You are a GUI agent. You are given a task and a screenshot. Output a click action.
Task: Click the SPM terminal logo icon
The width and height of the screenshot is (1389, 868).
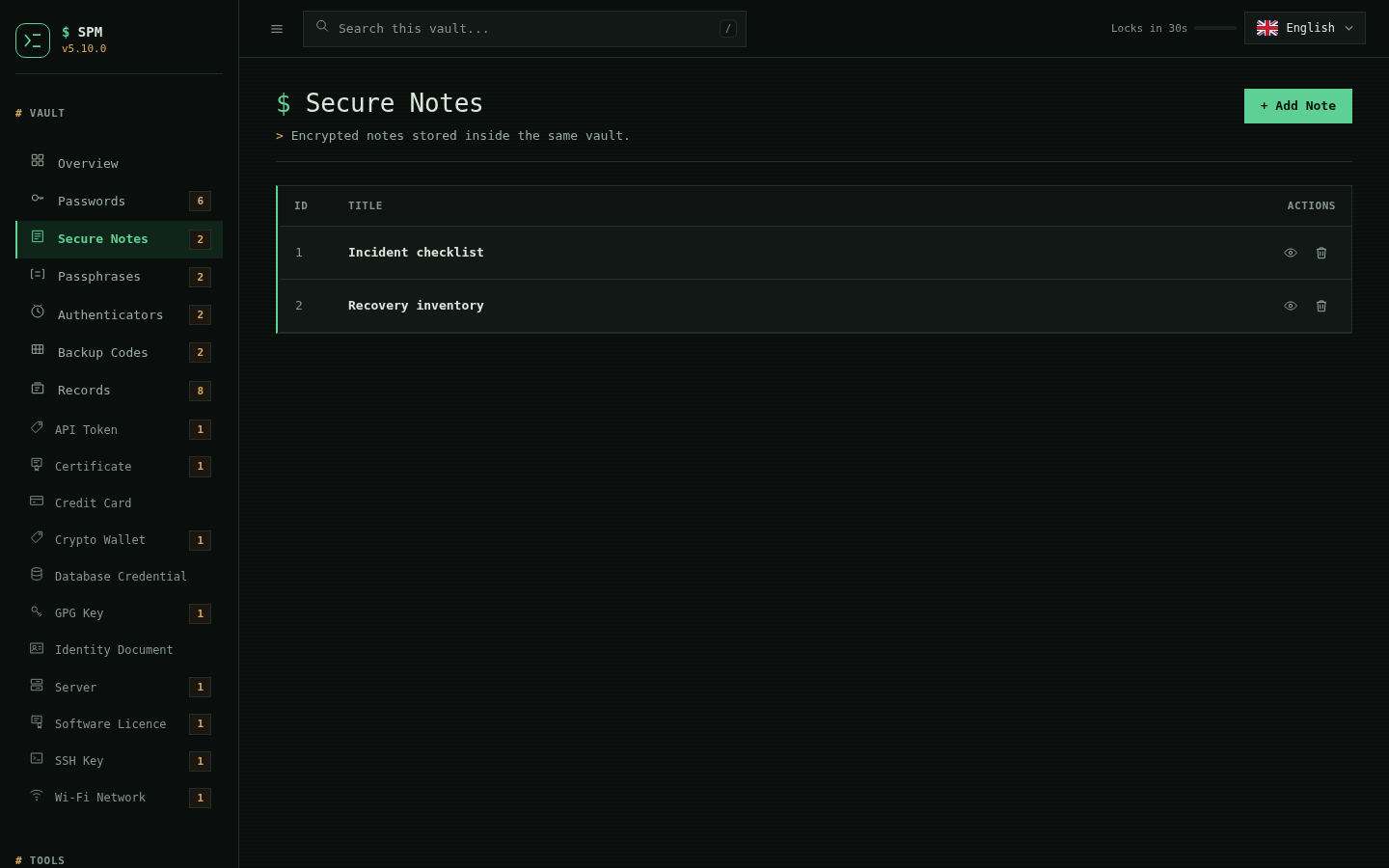tap(33, 41)
